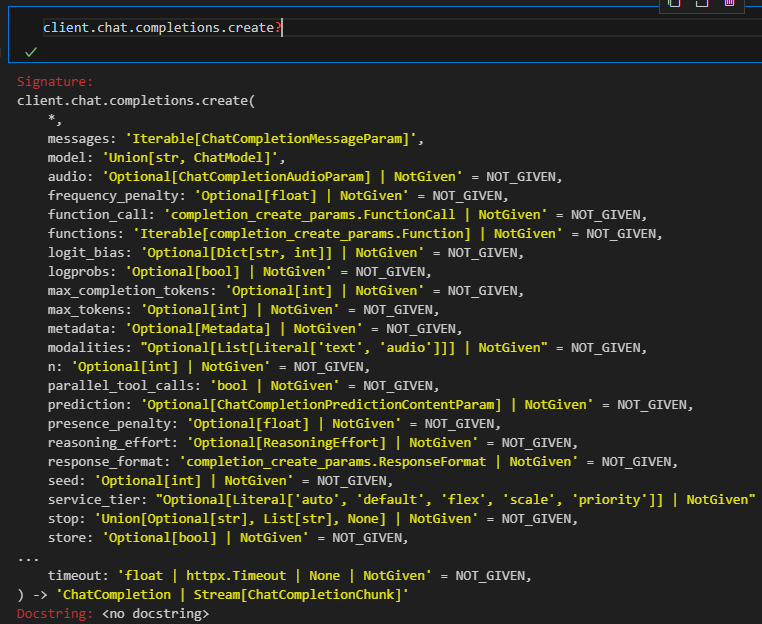Click the 'stop' parameter line
The height and width of the screenshot is (624, 762).
click(312, 519)
